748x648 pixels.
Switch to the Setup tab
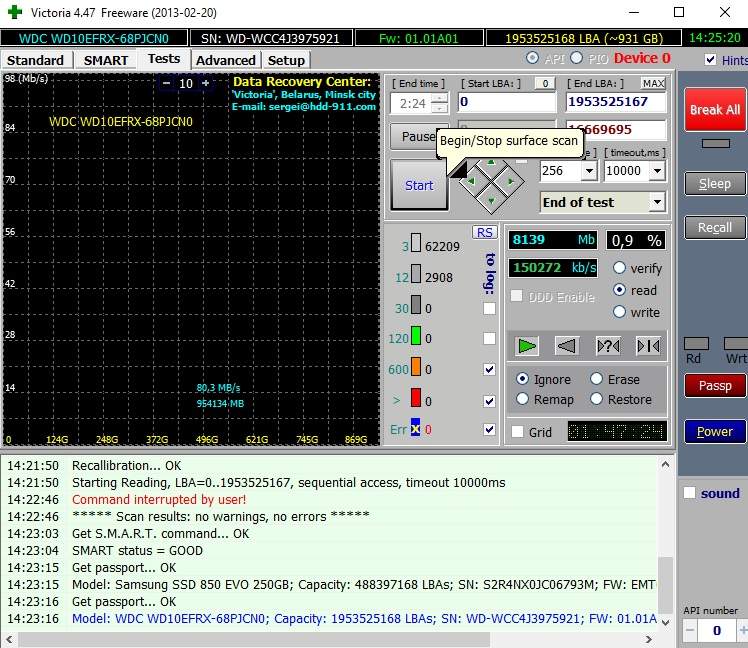click(x=286, y=60)
